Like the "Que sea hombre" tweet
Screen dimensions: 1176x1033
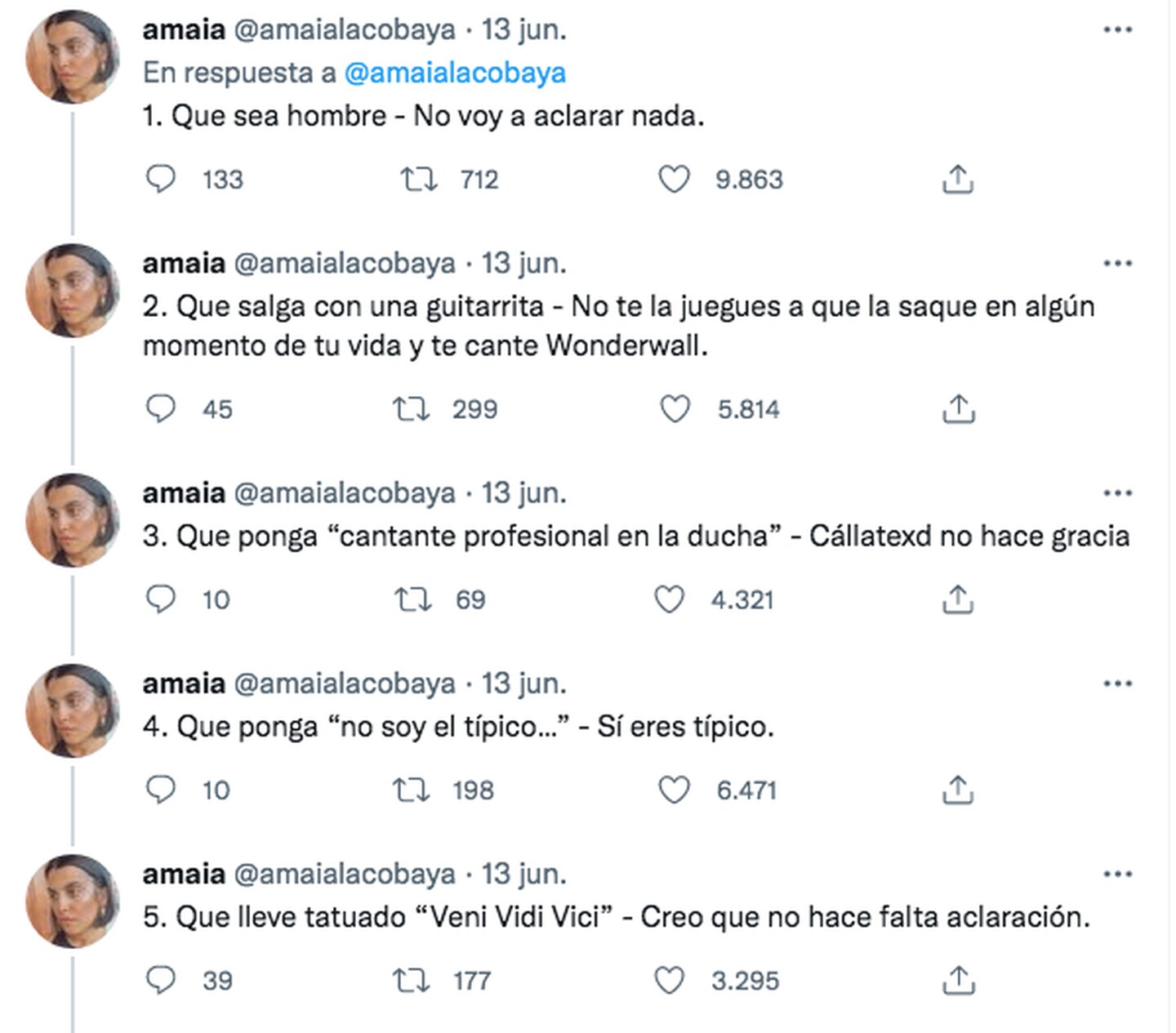coord(674,179)
